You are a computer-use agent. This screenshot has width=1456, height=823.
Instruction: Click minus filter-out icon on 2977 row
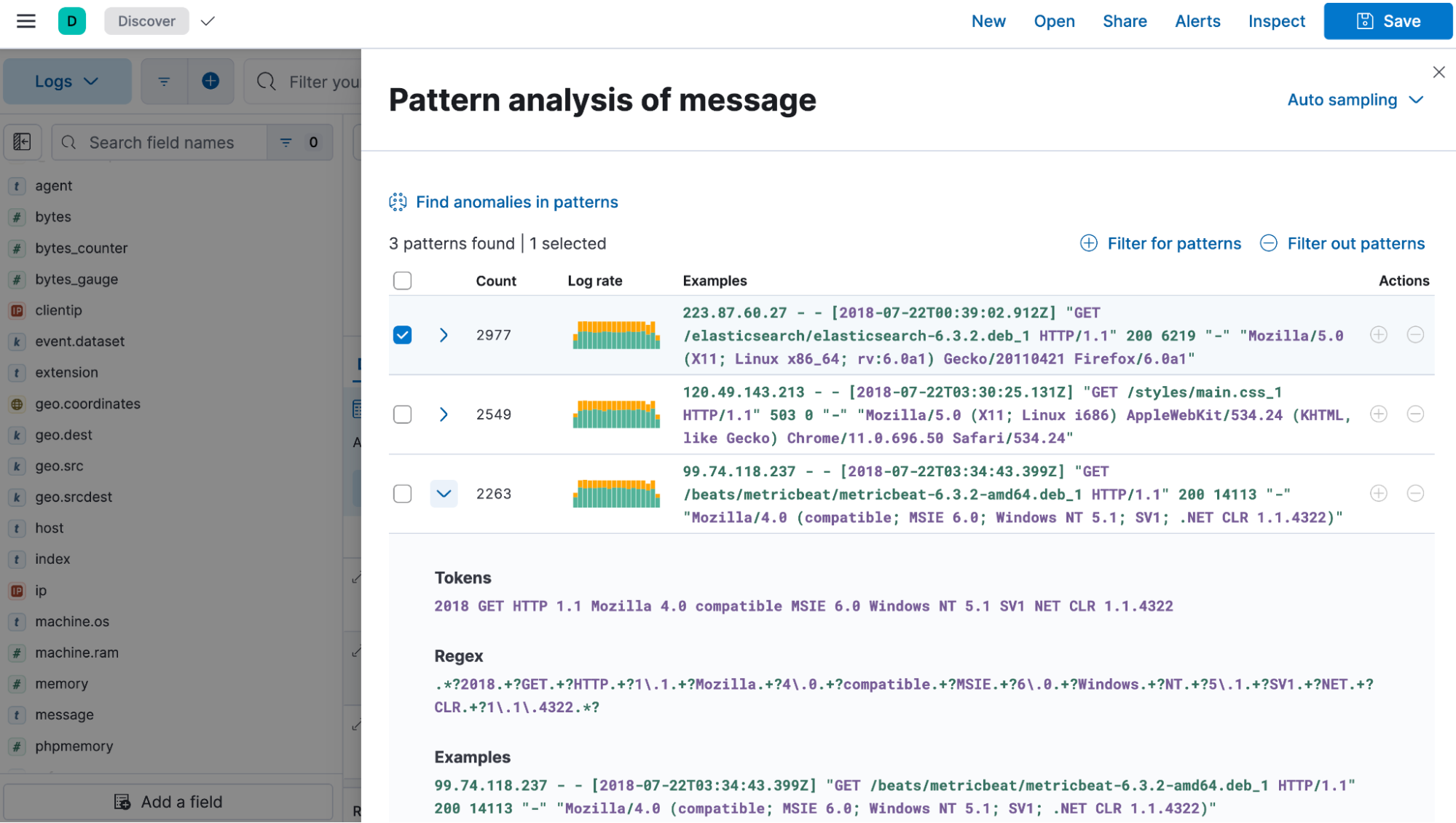point(1415,334)
